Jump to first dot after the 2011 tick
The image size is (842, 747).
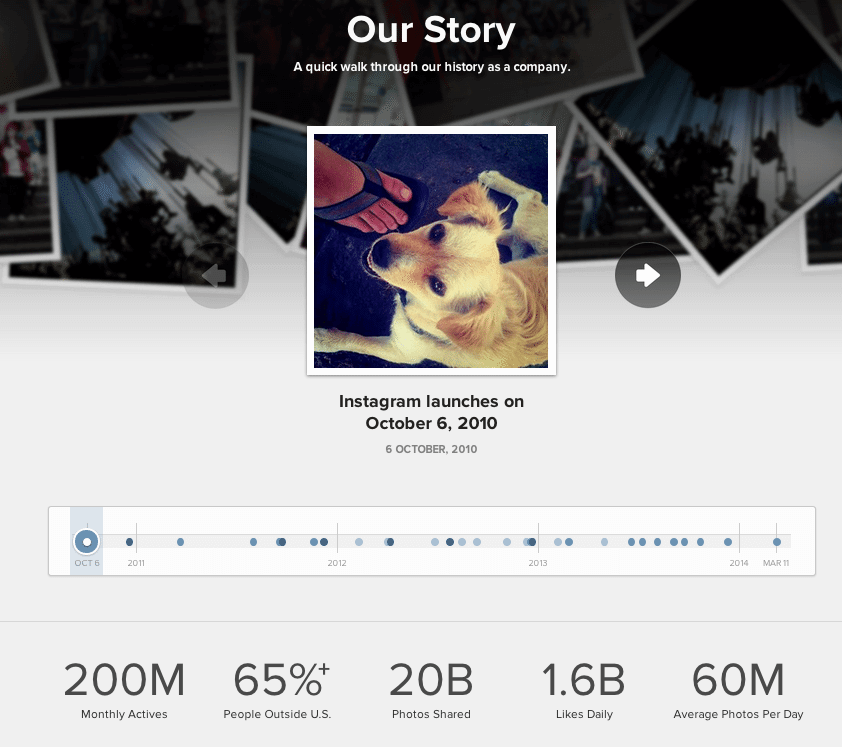coord(180,542)
